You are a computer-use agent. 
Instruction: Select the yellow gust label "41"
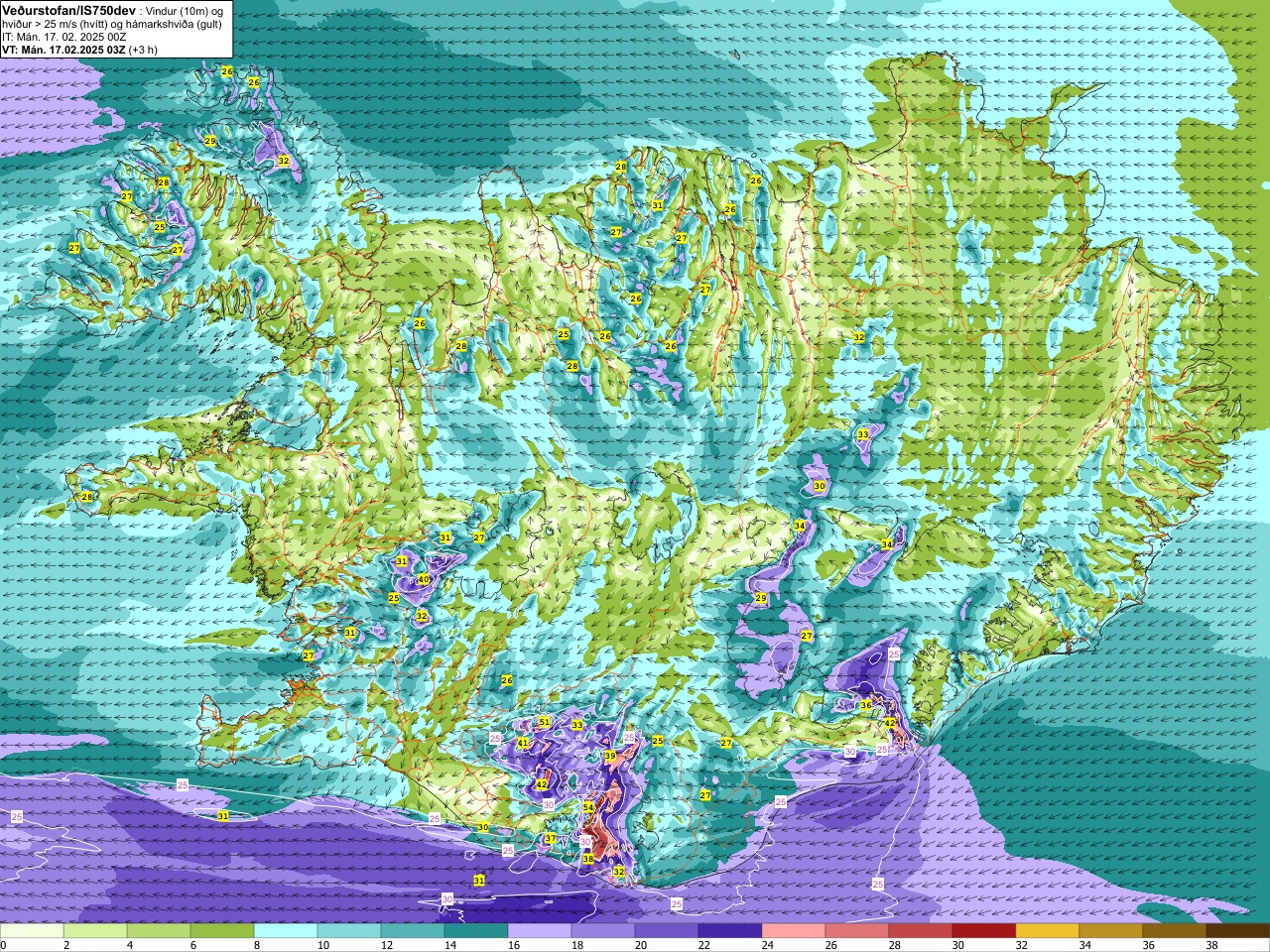pos(523,743)
